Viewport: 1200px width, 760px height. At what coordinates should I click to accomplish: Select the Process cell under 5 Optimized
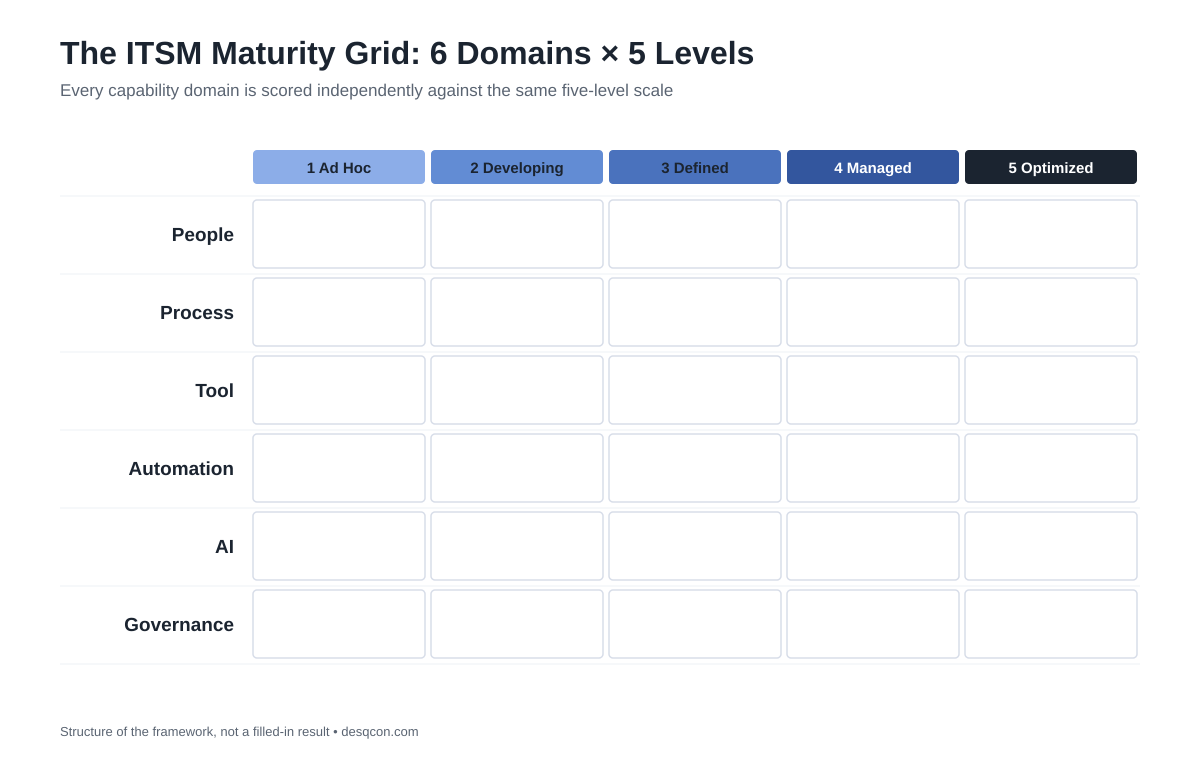(1051, 312)
